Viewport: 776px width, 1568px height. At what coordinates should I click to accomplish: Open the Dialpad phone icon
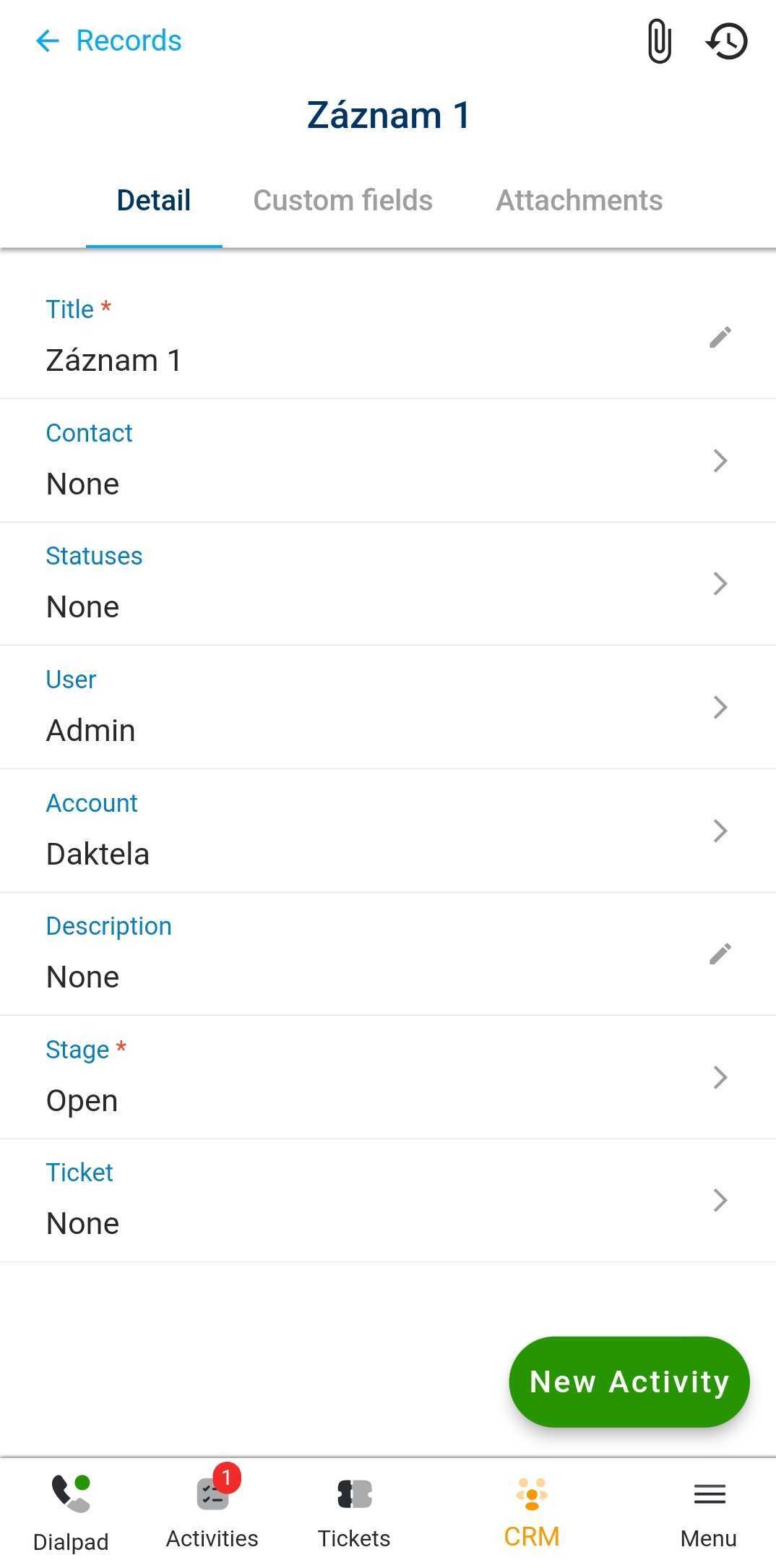click(x=71, y=1494)
